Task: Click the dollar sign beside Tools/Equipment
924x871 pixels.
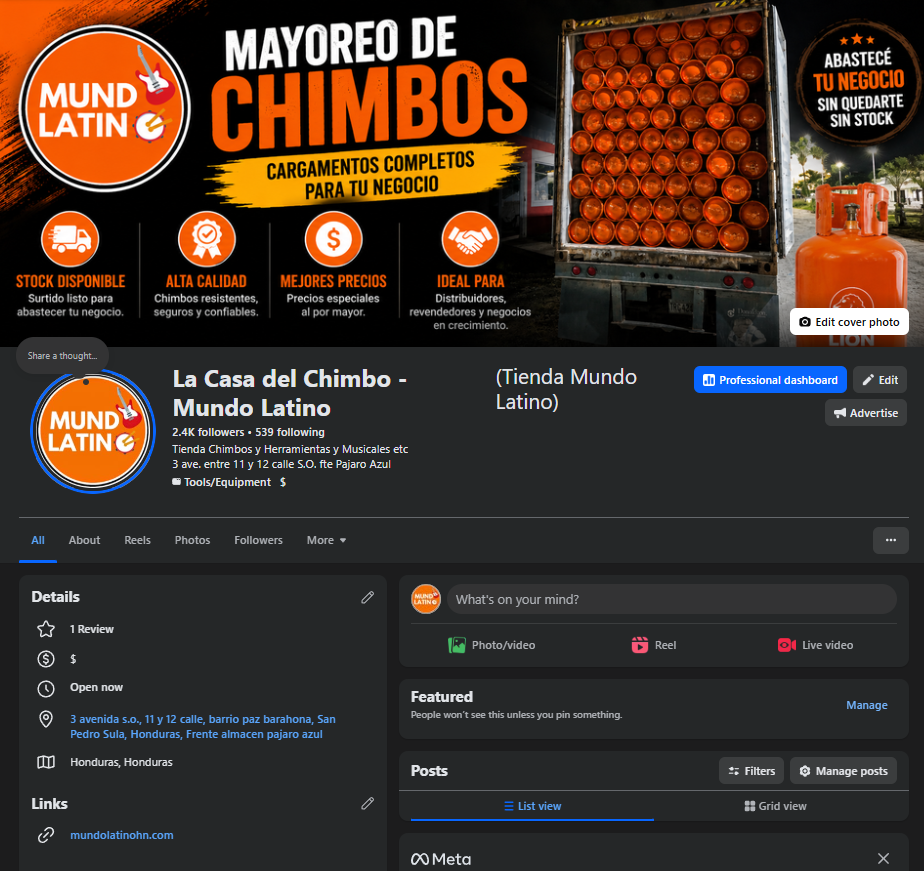Action: click(x=283, y=482)
